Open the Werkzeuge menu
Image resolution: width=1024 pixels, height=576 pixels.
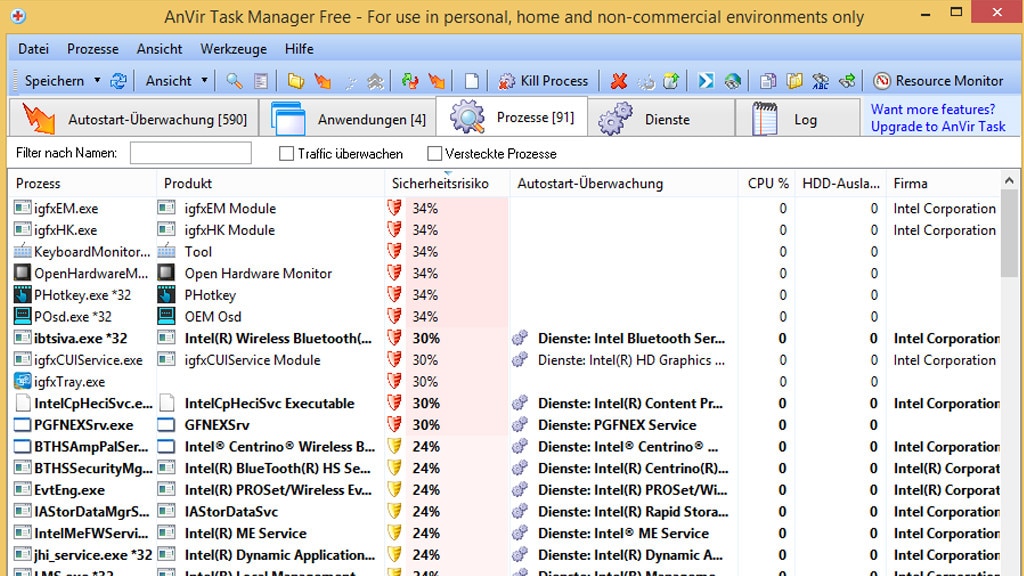[233, 49]
